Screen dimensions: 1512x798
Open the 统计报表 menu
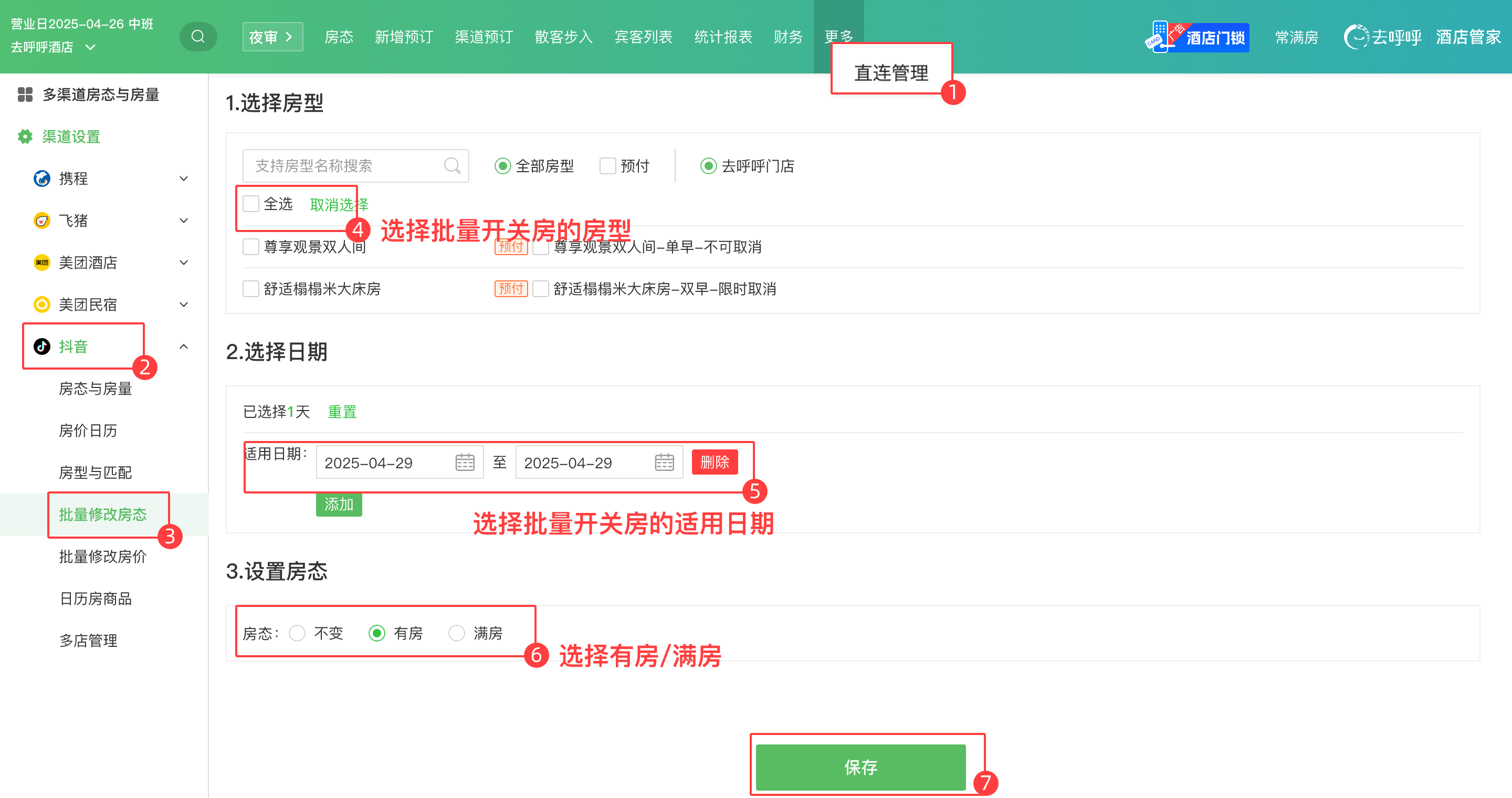pos(722,37)
